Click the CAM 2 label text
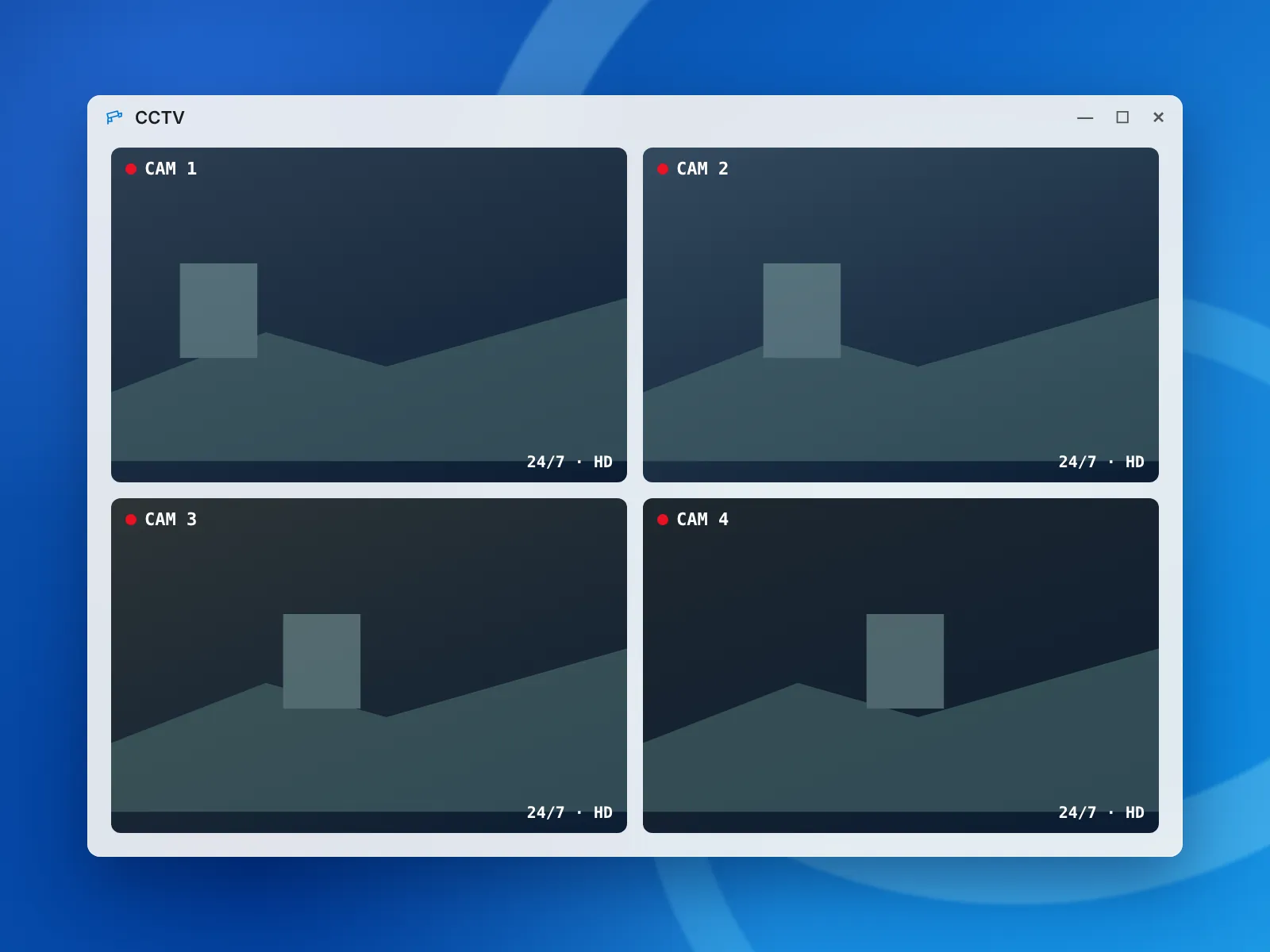Screen dimensions: 1270x952 pyautogui.click(x=702, y=169)
